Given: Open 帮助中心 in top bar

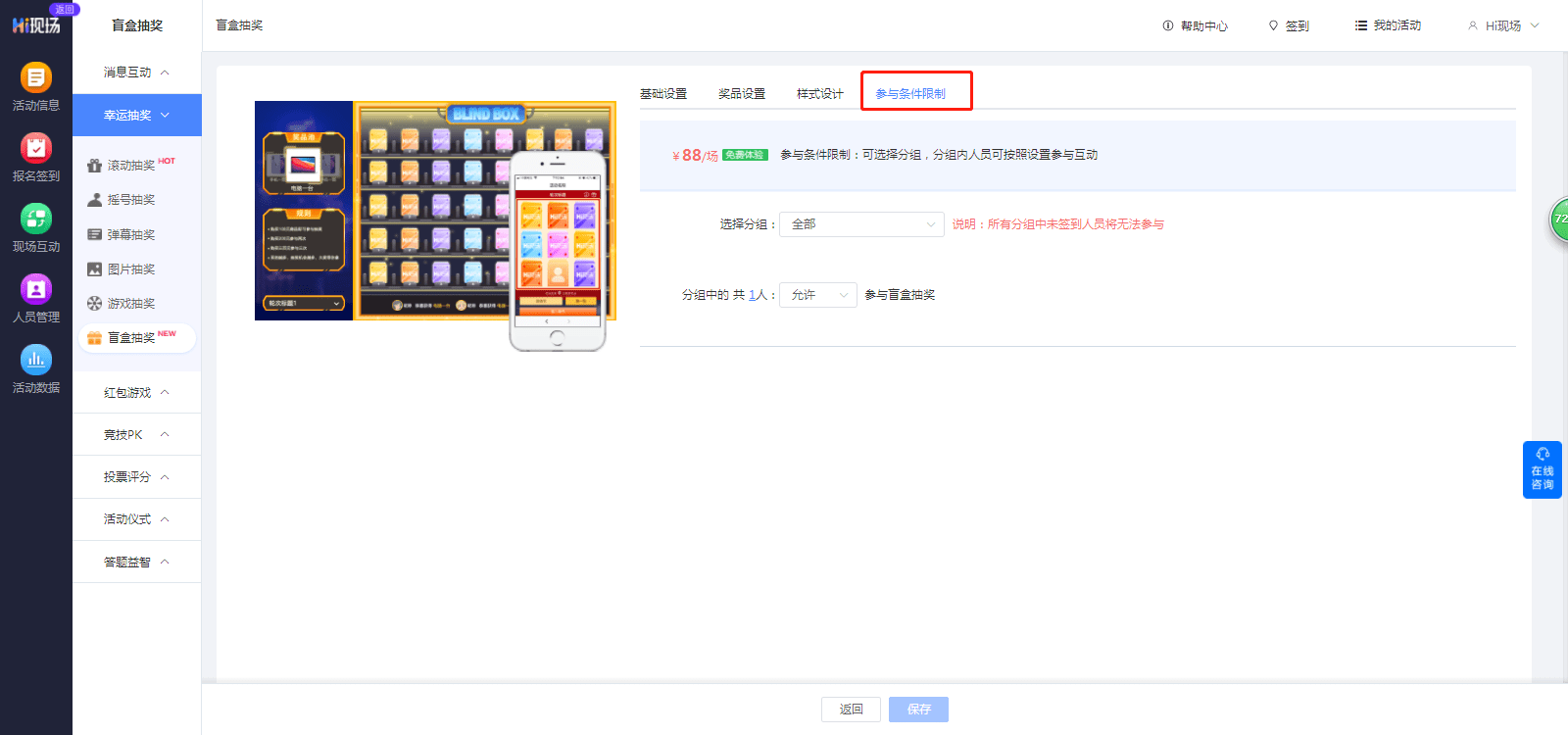Looking at the screenshot, I should point(1195,26).
